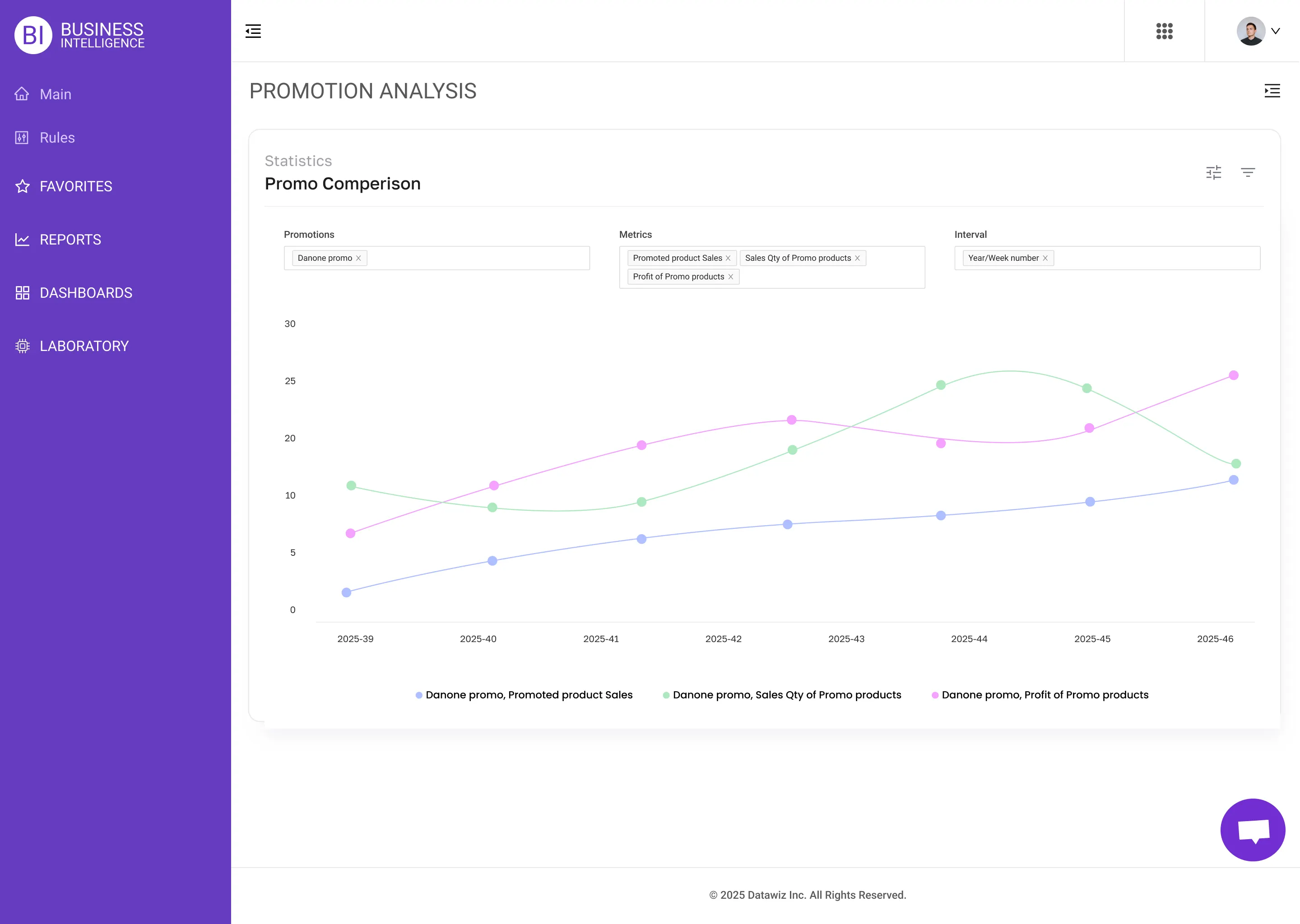Open chart settings sliders icon on Promo Comperison

tap(1214, 172)
